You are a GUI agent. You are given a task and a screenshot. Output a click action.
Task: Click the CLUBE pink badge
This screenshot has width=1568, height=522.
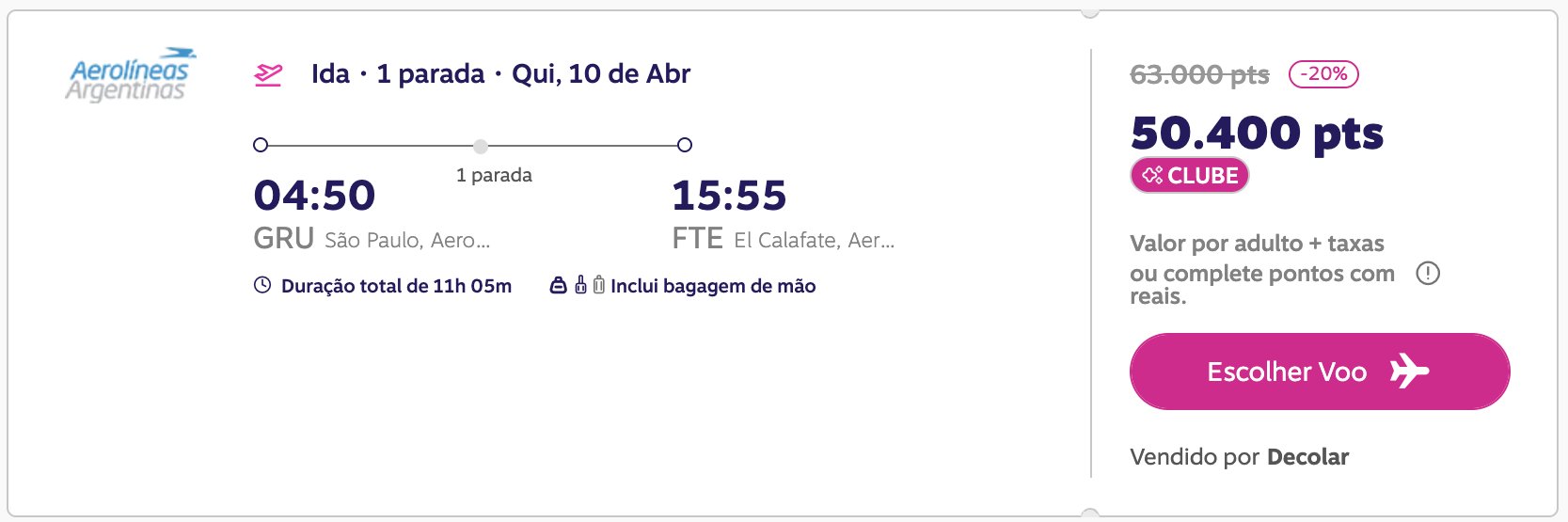click(1190, 176)
